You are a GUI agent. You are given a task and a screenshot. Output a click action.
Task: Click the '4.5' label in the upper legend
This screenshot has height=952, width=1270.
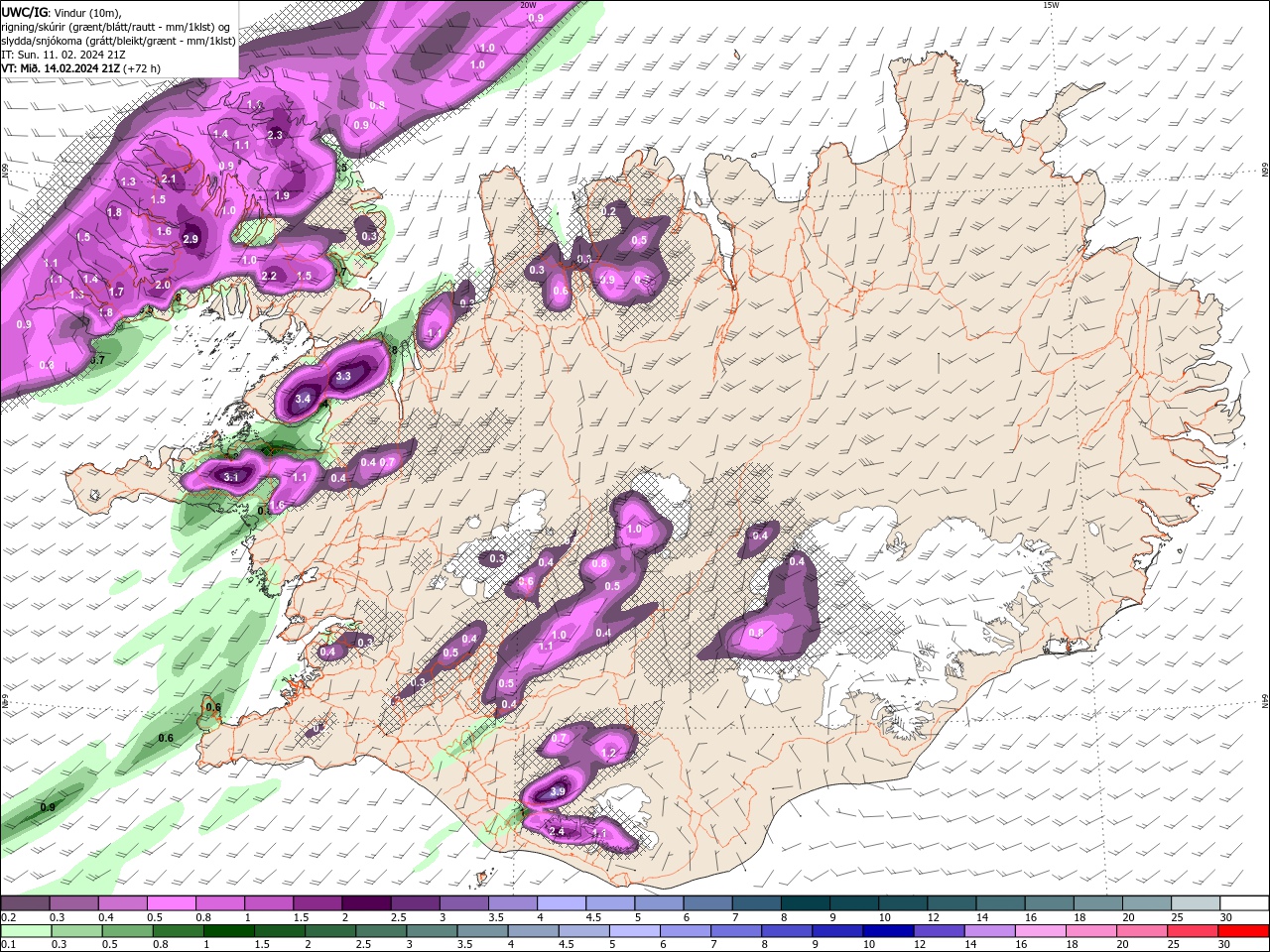pyautogui.click(x=593, y=917)
